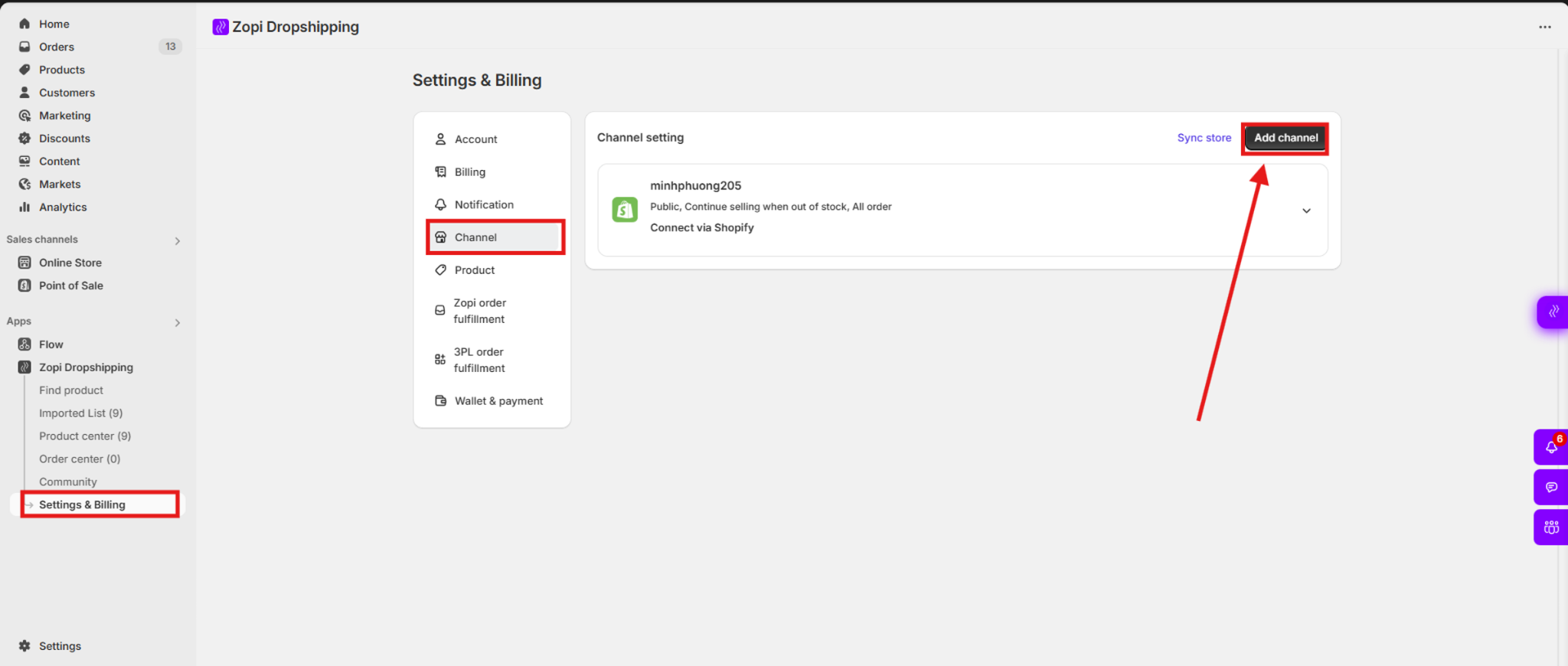
Task: Click the Settings & Billing page heading
Action: (x=477, y=80)
